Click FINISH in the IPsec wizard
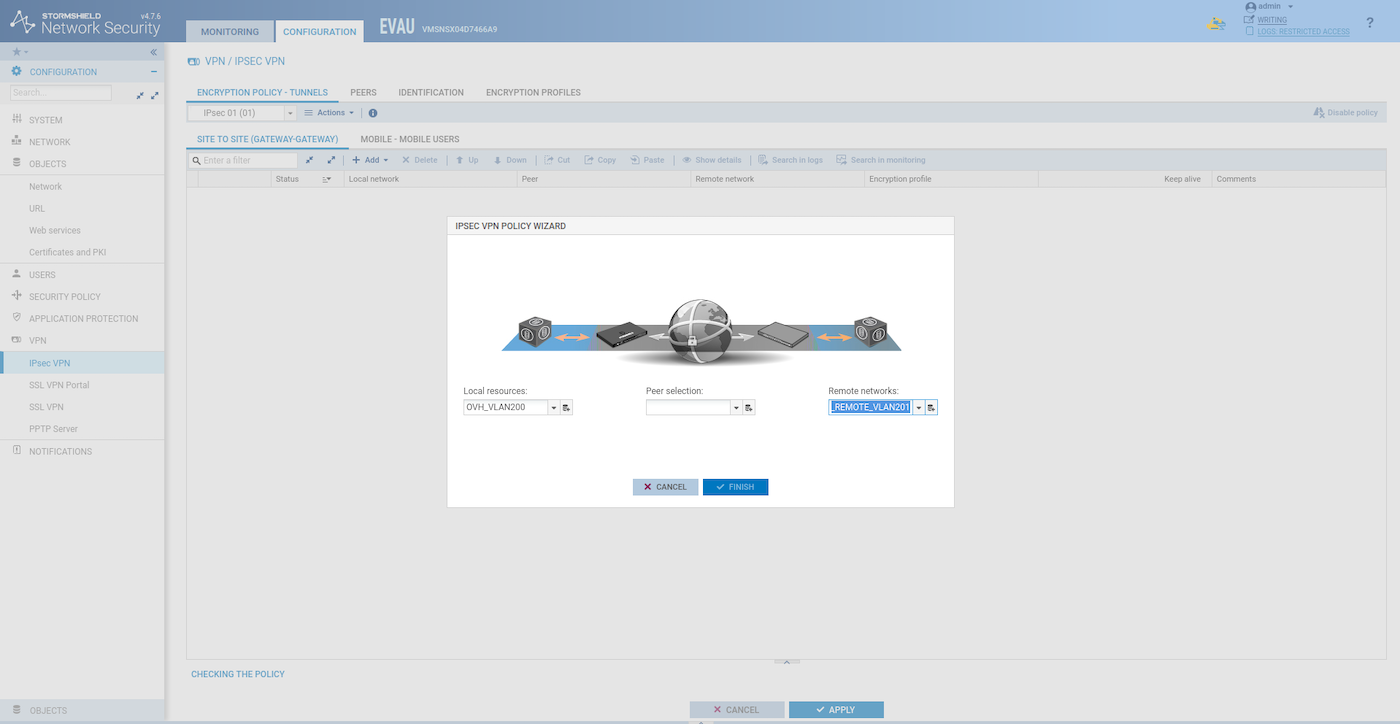Image resolution: width=1400 pixels, height=724 pixels. [735, 487]
